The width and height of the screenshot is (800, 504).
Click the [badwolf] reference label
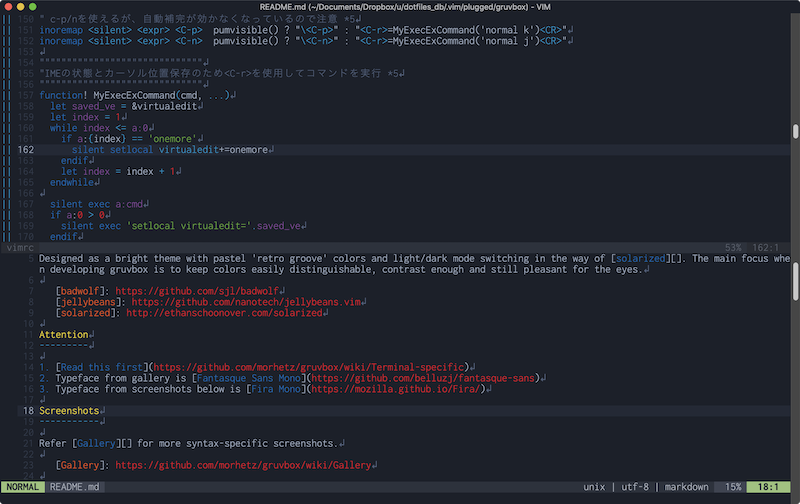(x=83, y=291)
